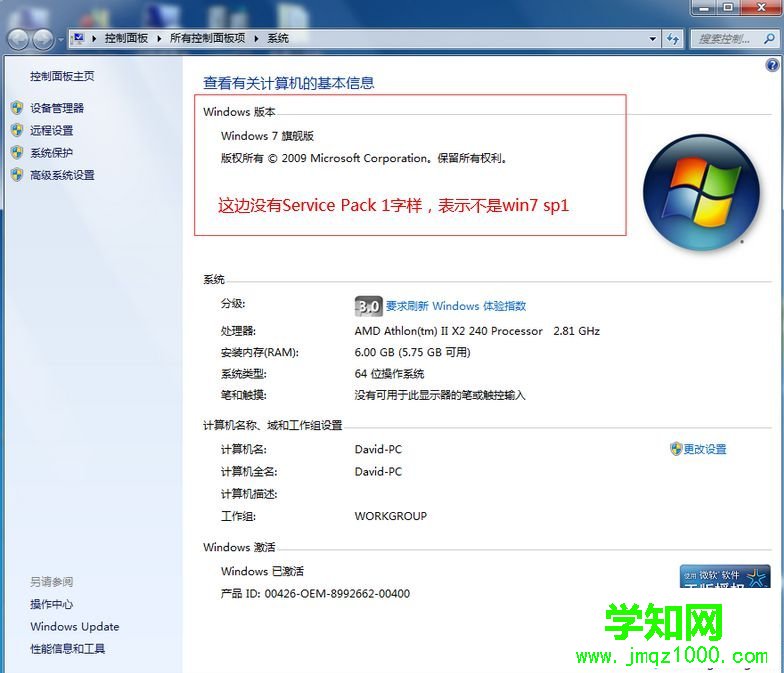Open 操作中心 link
This screenshot has height=673, width=784.
point(52,604)
